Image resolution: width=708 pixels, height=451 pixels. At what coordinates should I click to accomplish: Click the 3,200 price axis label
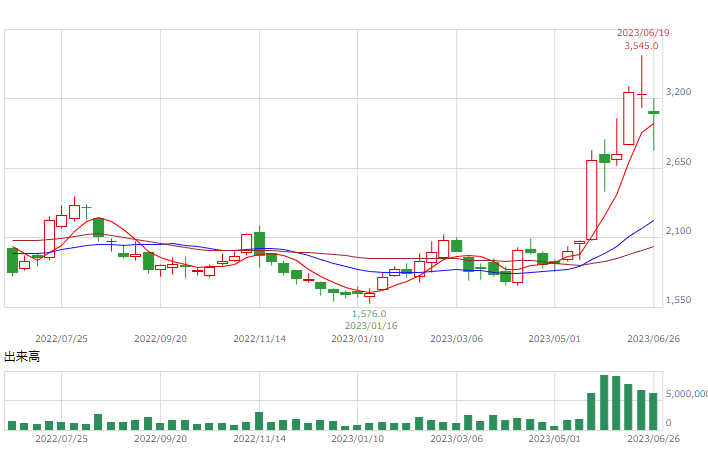click(x=679, y=92)
